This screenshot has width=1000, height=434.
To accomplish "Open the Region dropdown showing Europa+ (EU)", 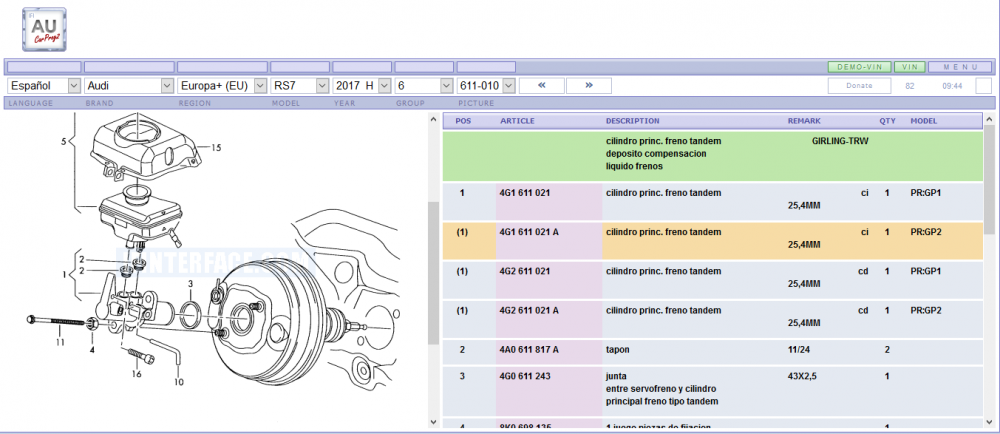I will tap(222, 85).
